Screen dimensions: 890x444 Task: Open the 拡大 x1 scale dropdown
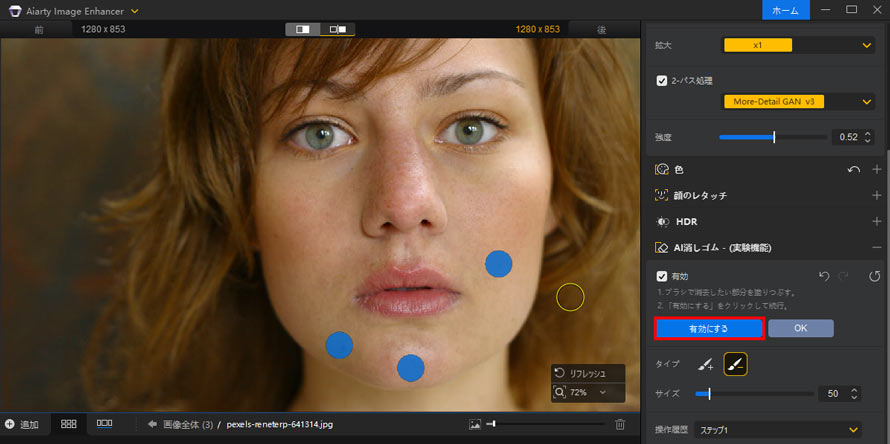(x=797, y=45)
